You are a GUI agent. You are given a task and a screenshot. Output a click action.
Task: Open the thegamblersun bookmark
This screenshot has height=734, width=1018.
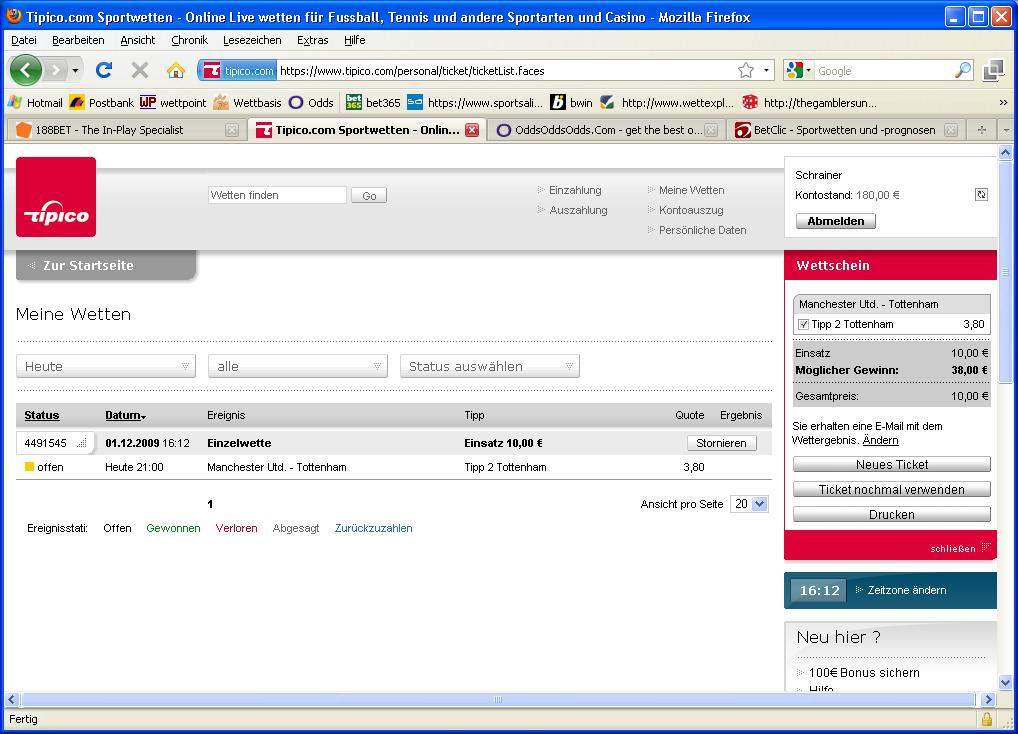(810, 103)
